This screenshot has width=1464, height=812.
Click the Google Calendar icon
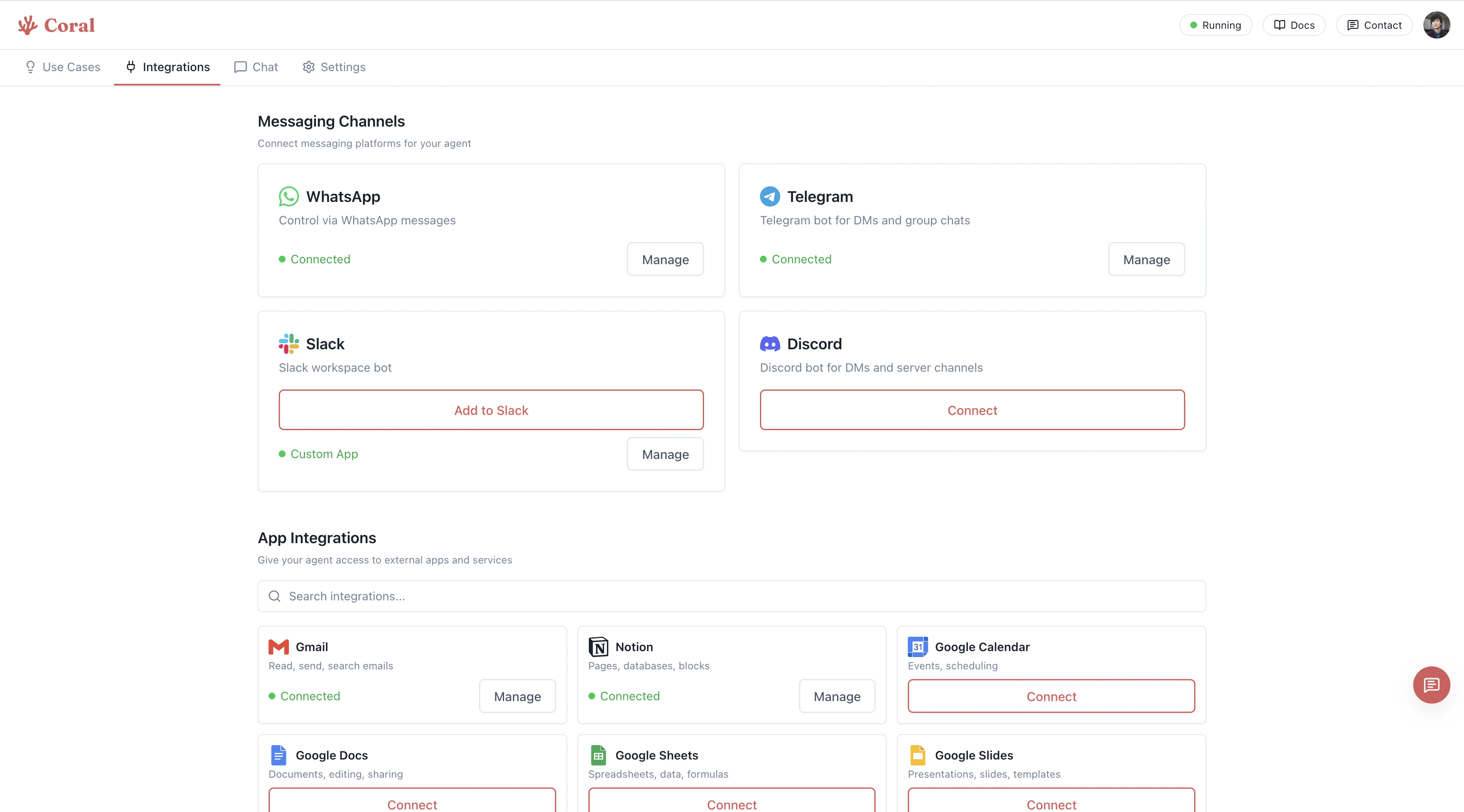point(918,647)
